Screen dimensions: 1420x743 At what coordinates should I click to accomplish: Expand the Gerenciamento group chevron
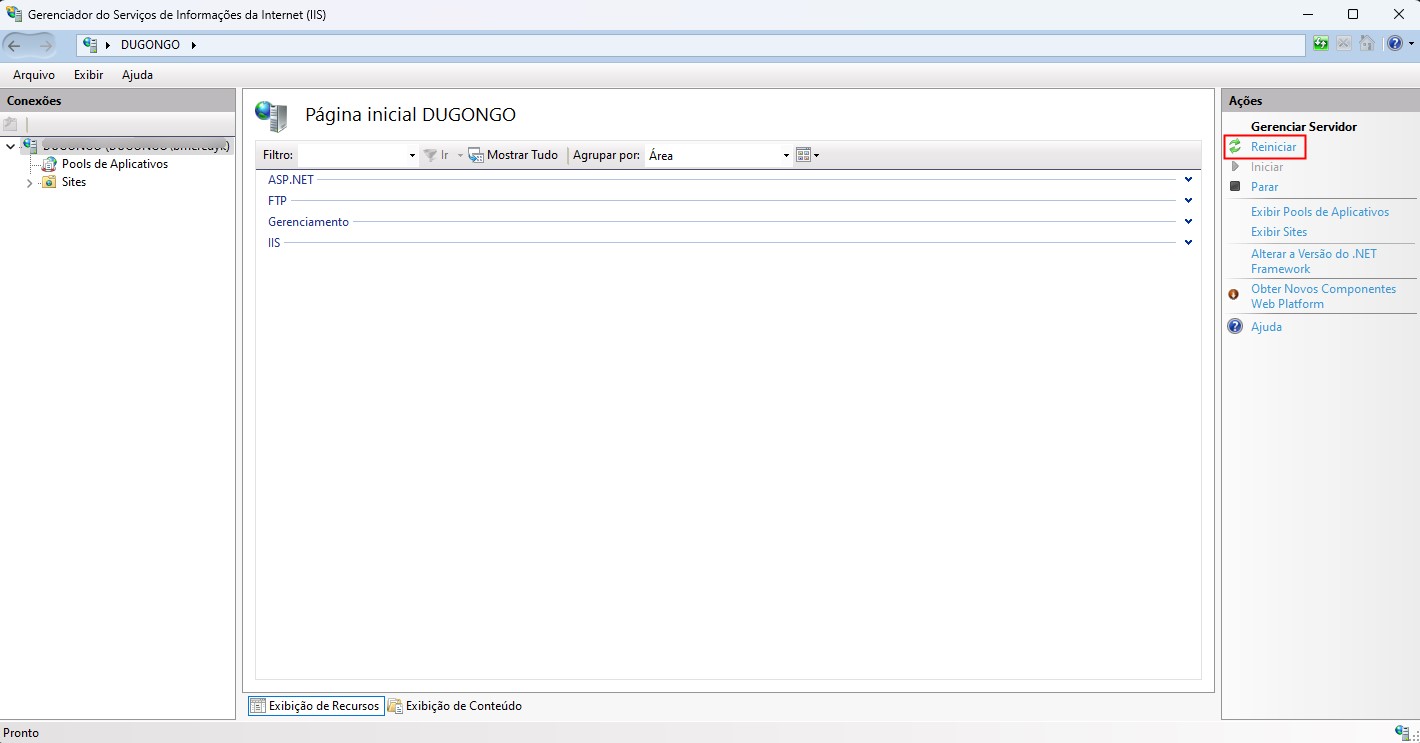click(x=1188, y=222)
